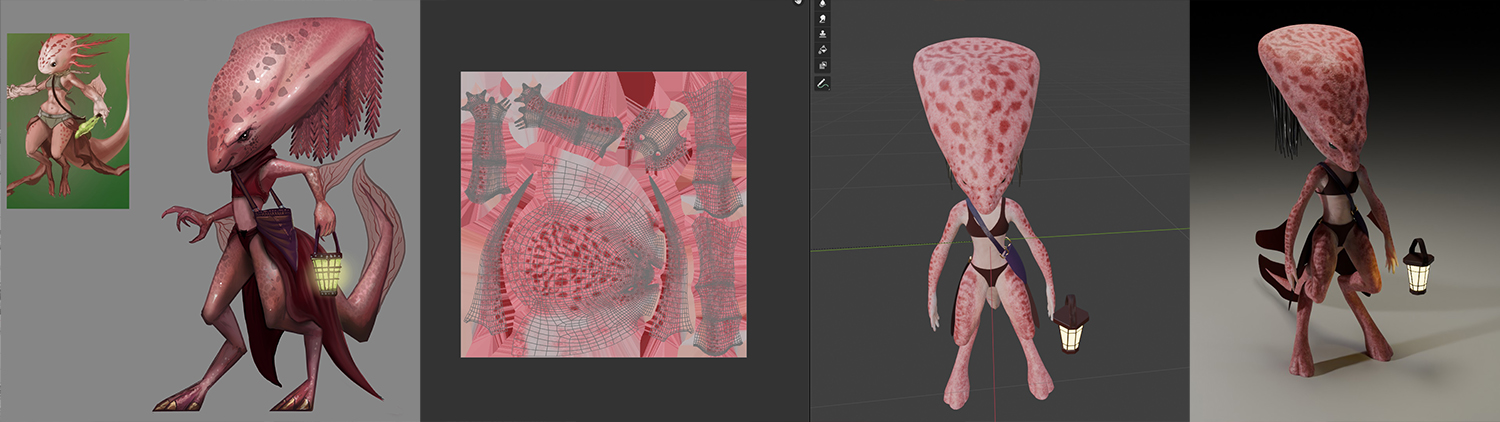Select the Annotate pencil tool
The width and height of the screenshot is (1500, 422).
tap(822, 84)
